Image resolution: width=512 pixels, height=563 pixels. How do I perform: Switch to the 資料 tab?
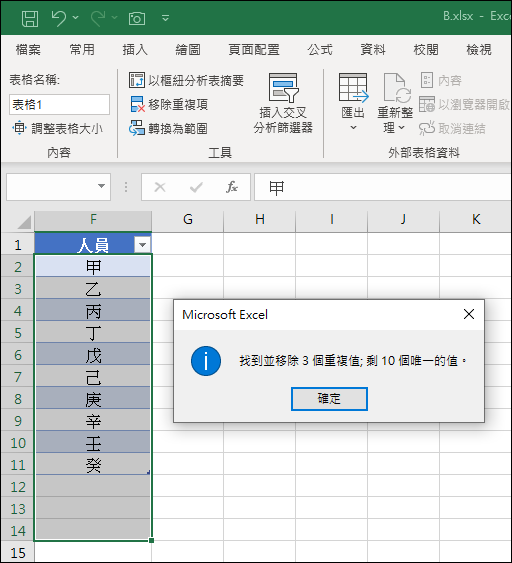(x=373, y=50)
